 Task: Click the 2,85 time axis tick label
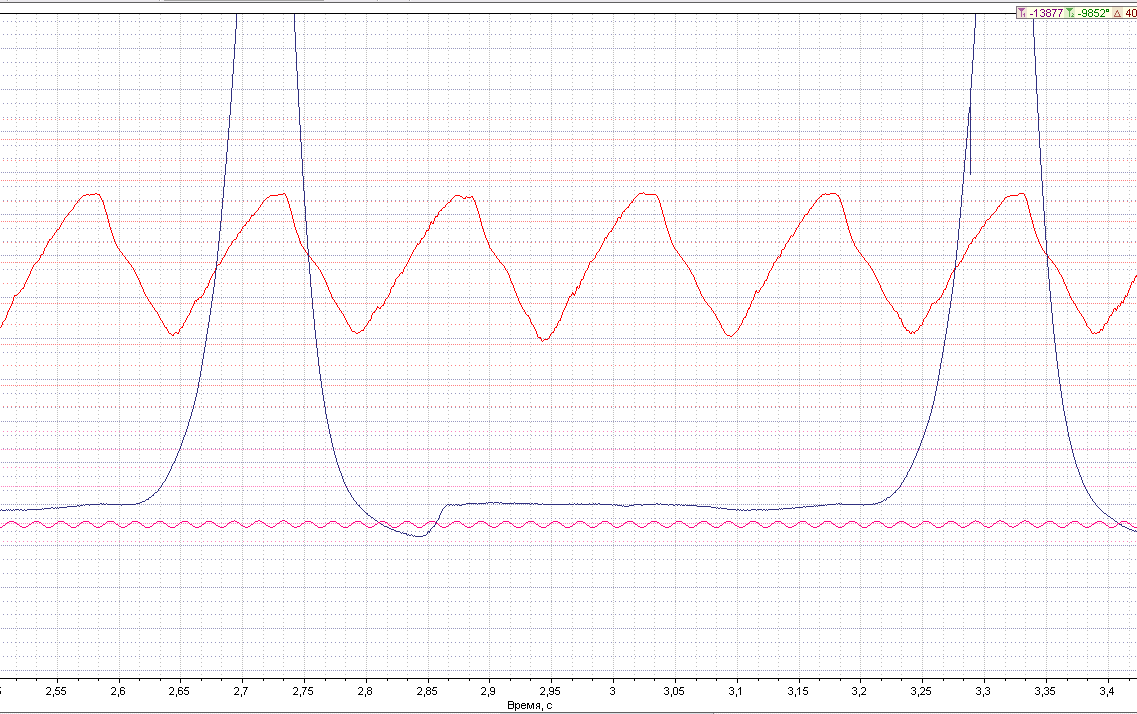427,691
